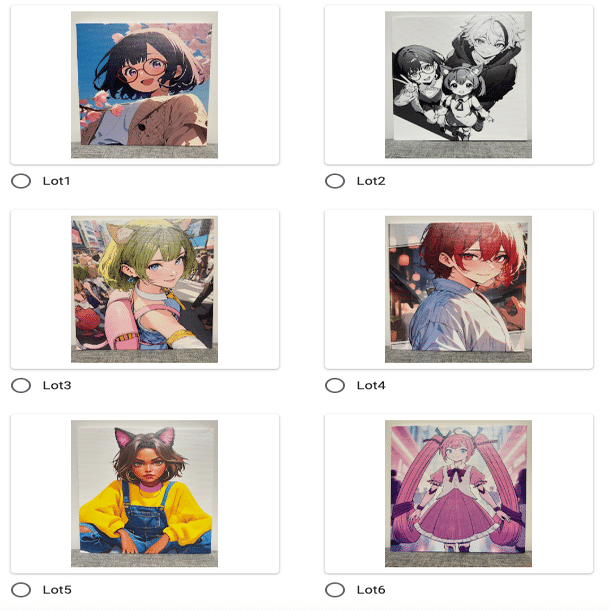The image size is (611, 611).
Task: Click the Lot6 label text
Action: 371,590
